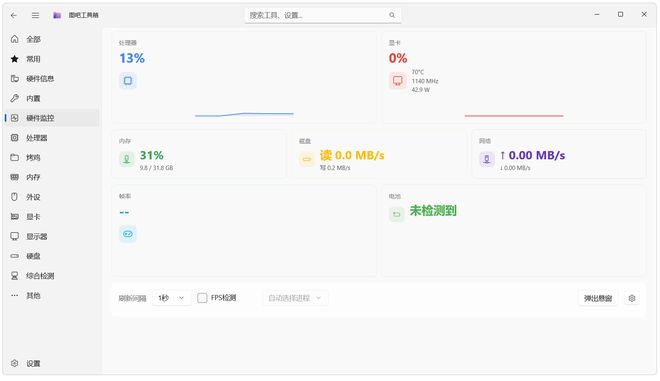The image size is (660, 381).
Task: Click the green memory card icon
Action: coord(126,159)
